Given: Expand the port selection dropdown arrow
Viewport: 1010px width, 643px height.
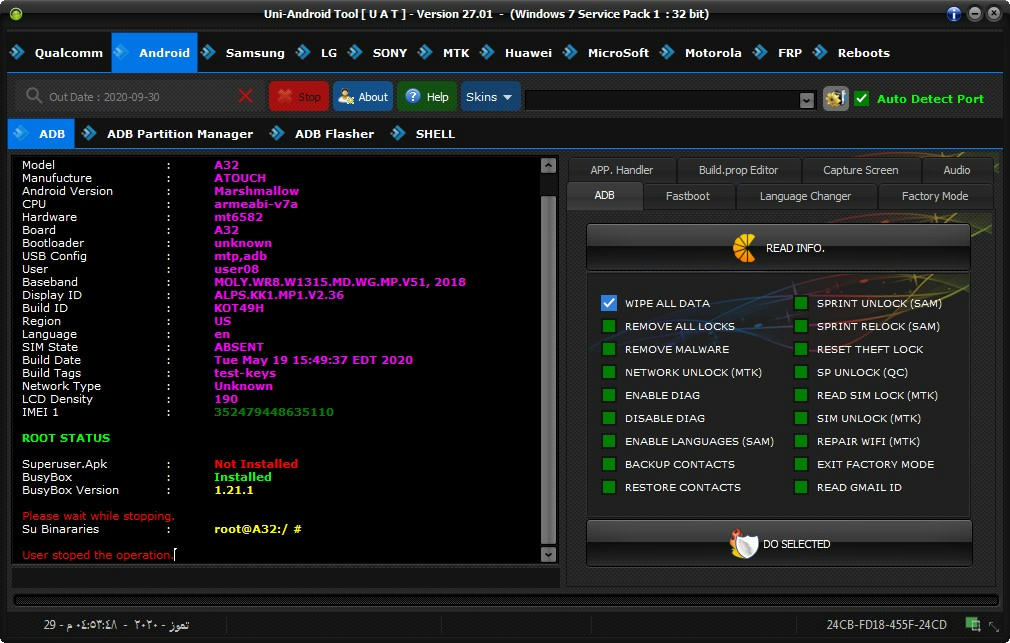Looking at the screenshot, I should pos(806,100).
